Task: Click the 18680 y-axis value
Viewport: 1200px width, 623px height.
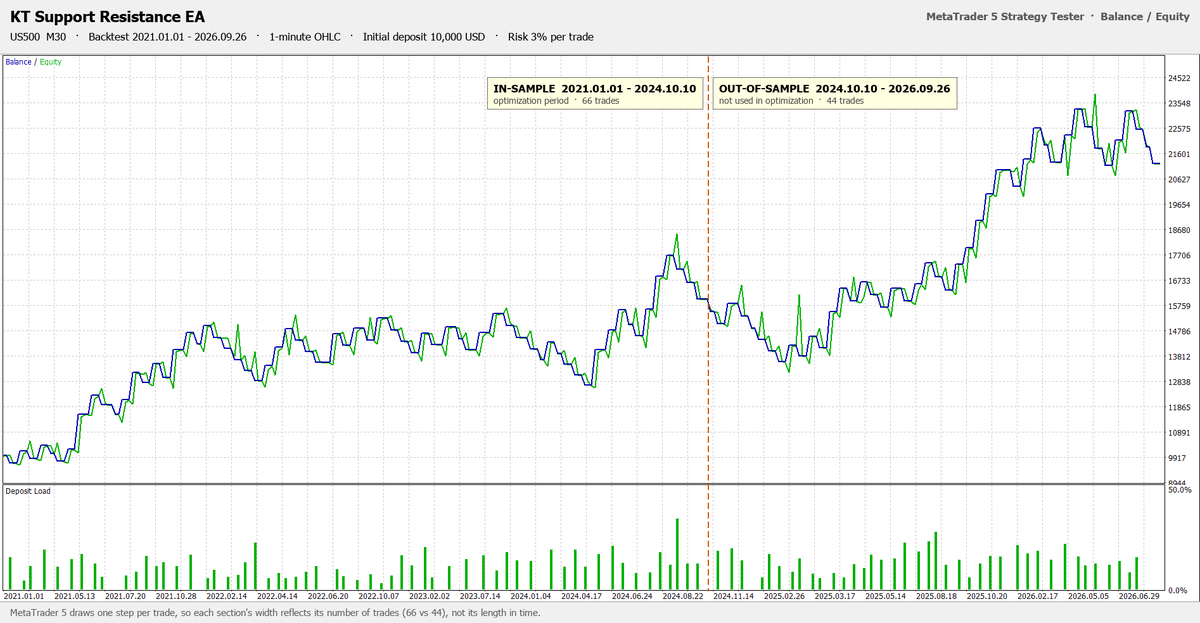Action: point(1180,231)
